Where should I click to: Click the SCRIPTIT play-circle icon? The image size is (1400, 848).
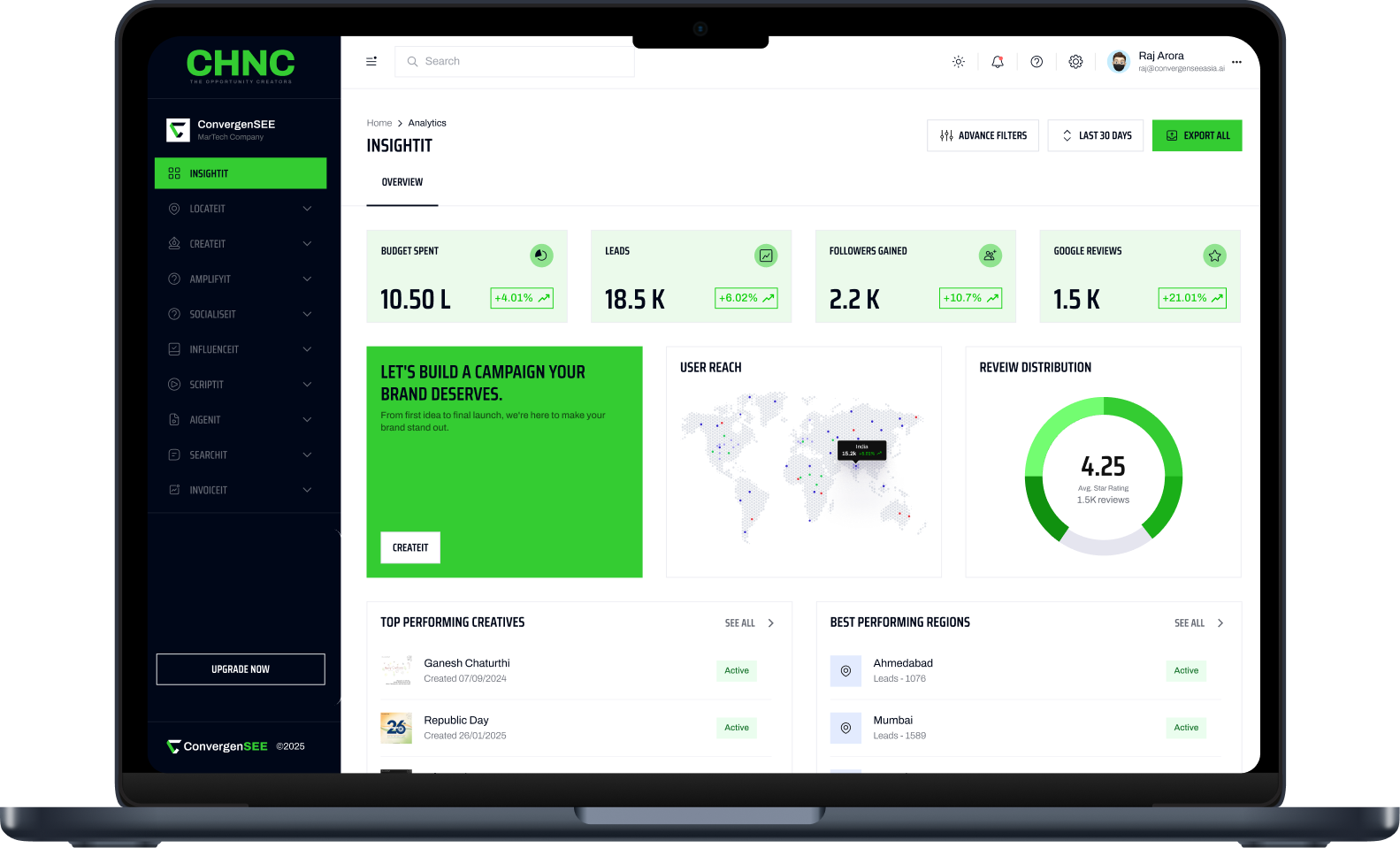pyautogui.click(x=174, y=385)
